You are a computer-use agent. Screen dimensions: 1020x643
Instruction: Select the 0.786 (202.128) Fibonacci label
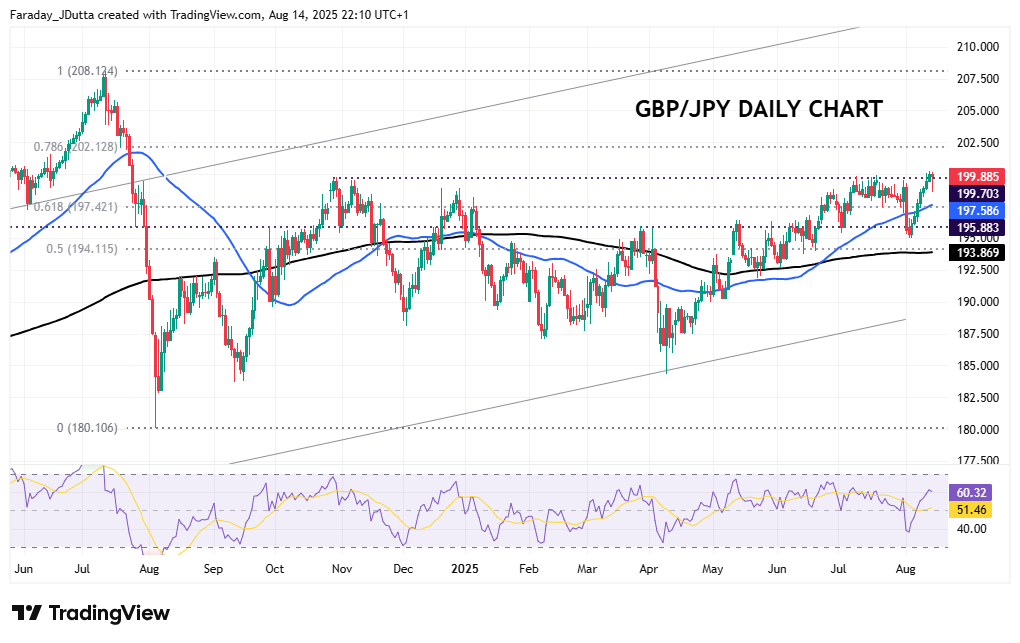coord(74,147)
